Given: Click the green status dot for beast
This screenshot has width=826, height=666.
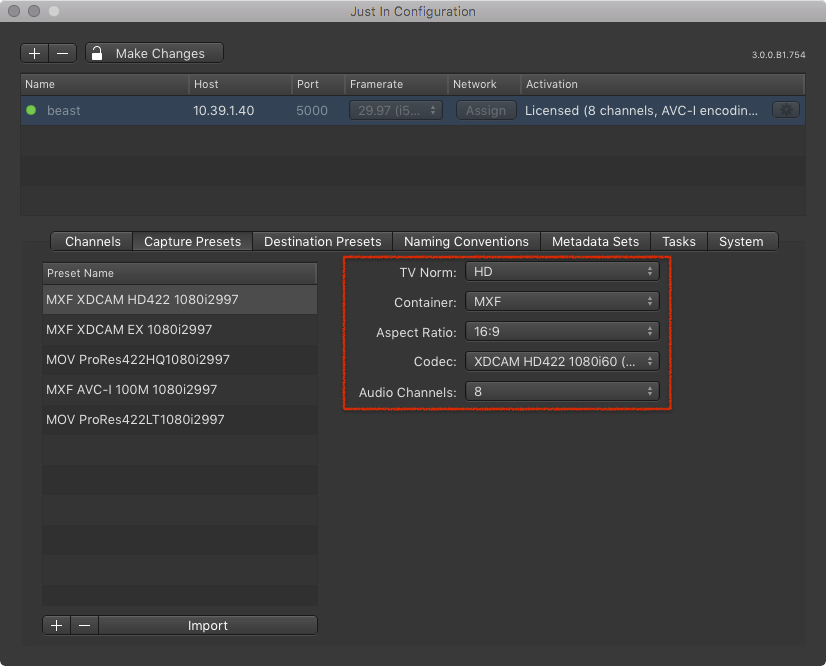Looking at the screenshot, I should 31,110.
